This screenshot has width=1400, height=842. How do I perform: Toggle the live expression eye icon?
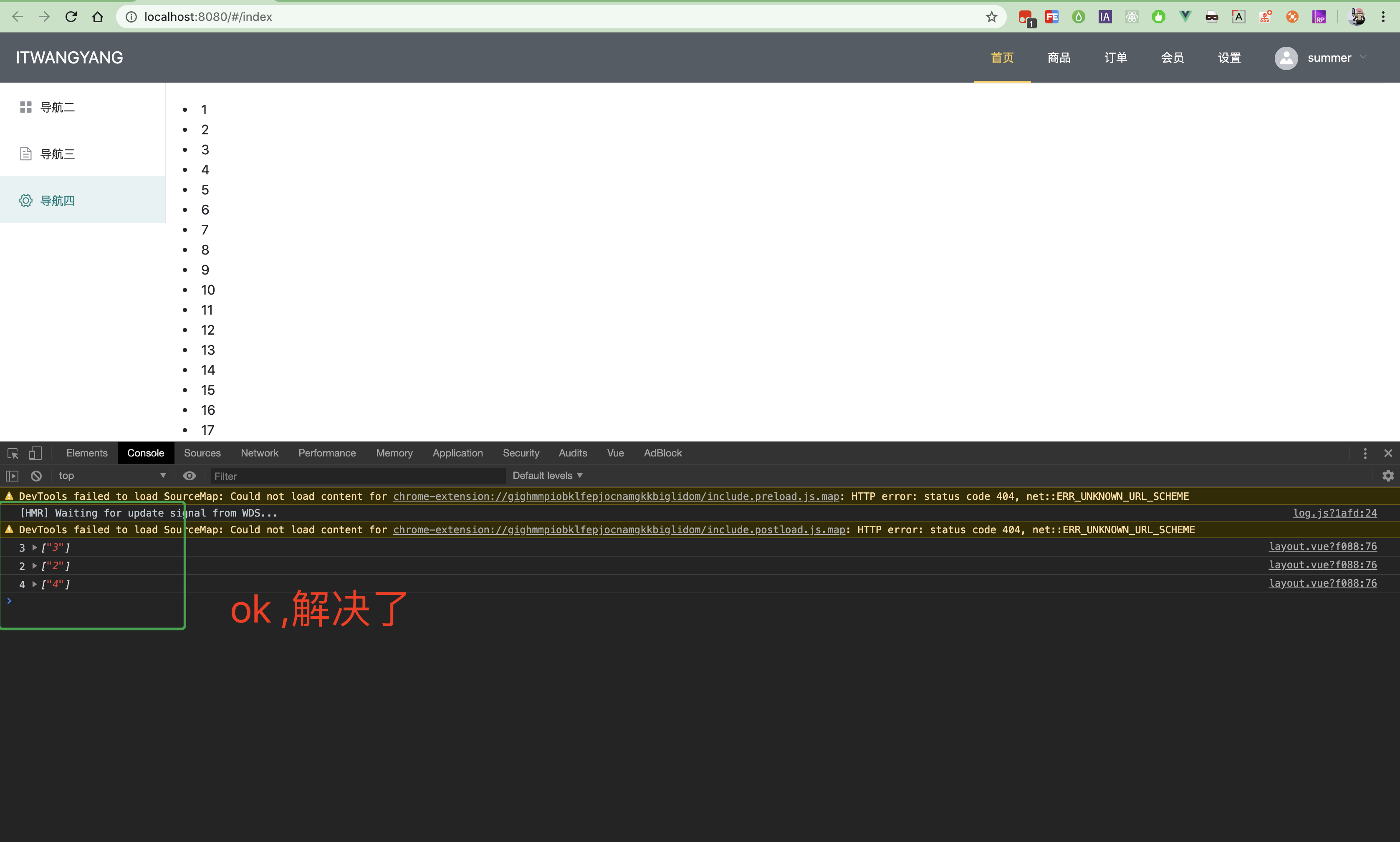tap(190, 476)
